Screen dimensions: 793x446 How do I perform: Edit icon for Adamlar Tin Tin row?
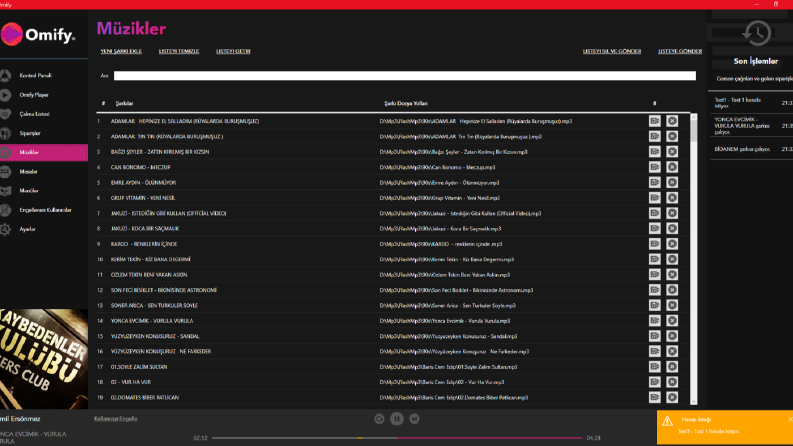click(x=654, y=137)
